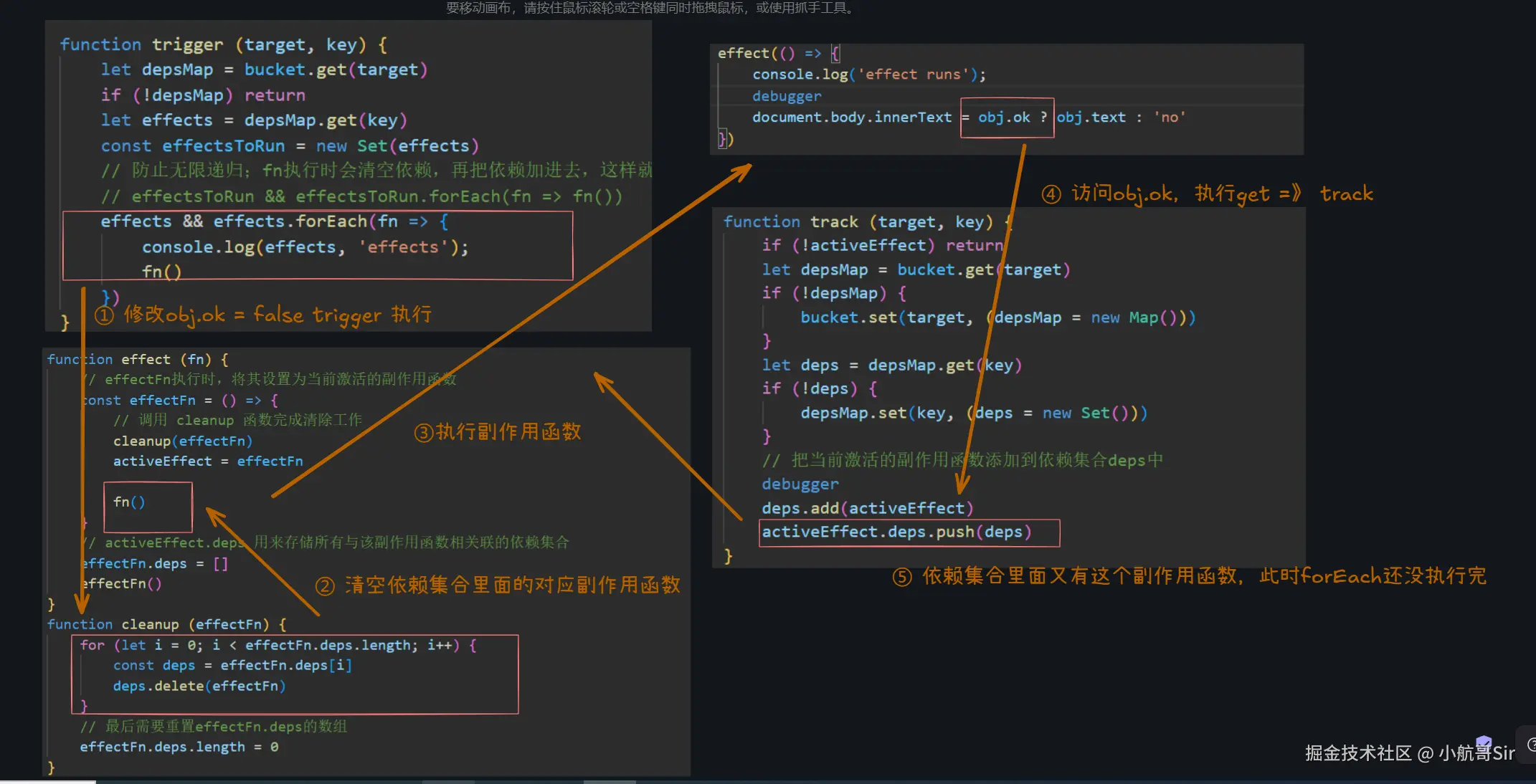Screen dimensions: 1536x784
Task: Click the circled number ② annotation marker
Action: click(x=325, y=586)
